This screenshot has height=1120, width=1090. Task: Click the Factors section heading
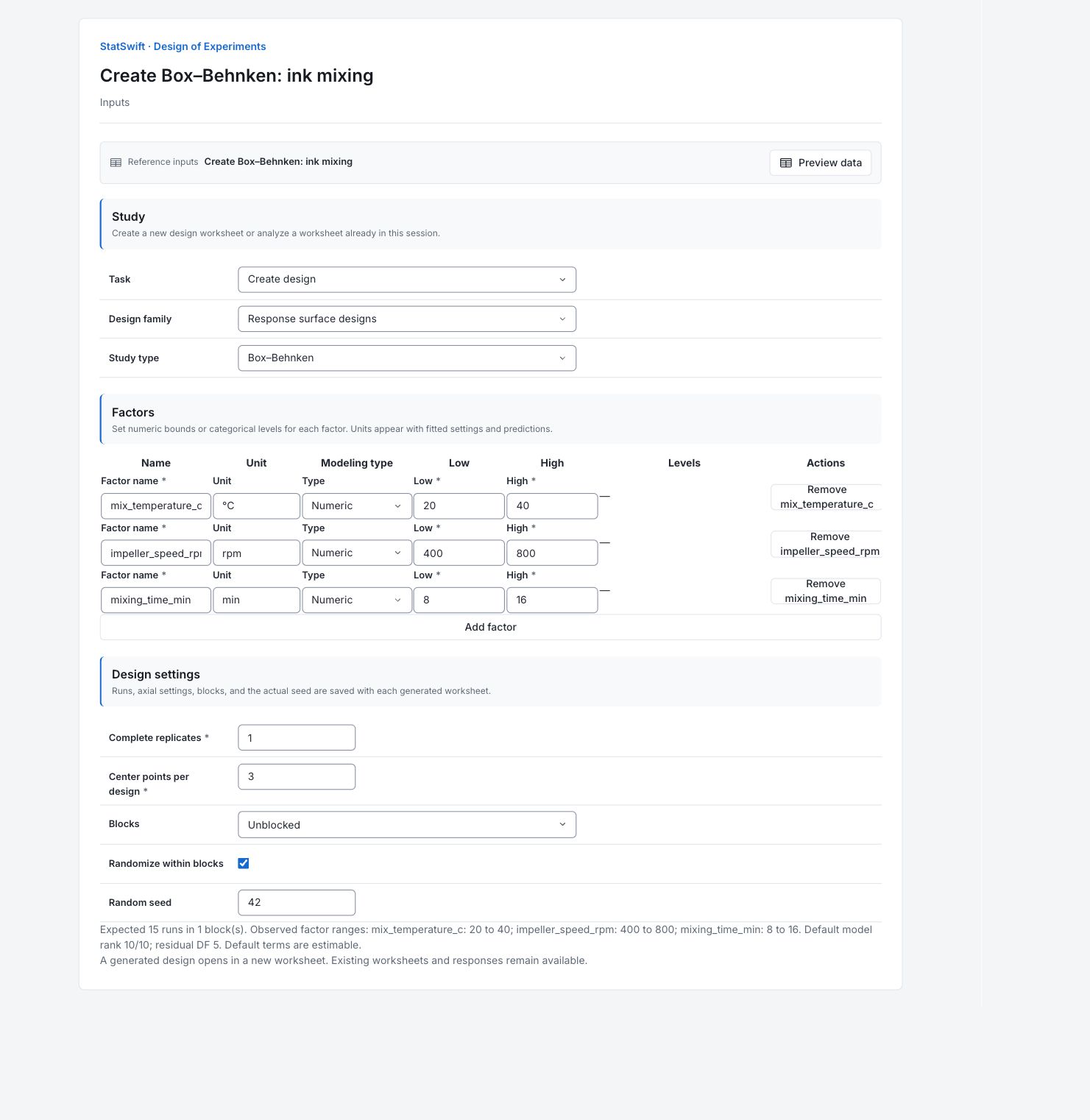click(133, 412)
